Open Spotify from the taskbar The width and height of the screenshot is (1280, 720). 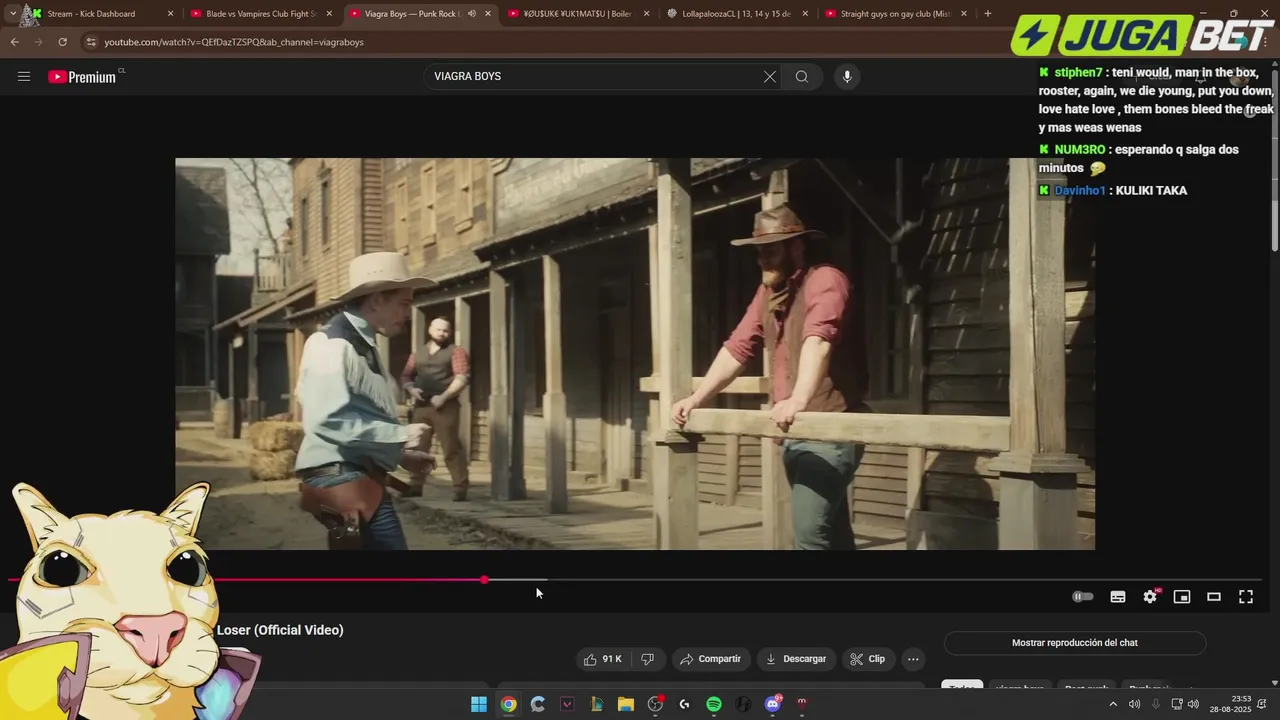(714, 704)
